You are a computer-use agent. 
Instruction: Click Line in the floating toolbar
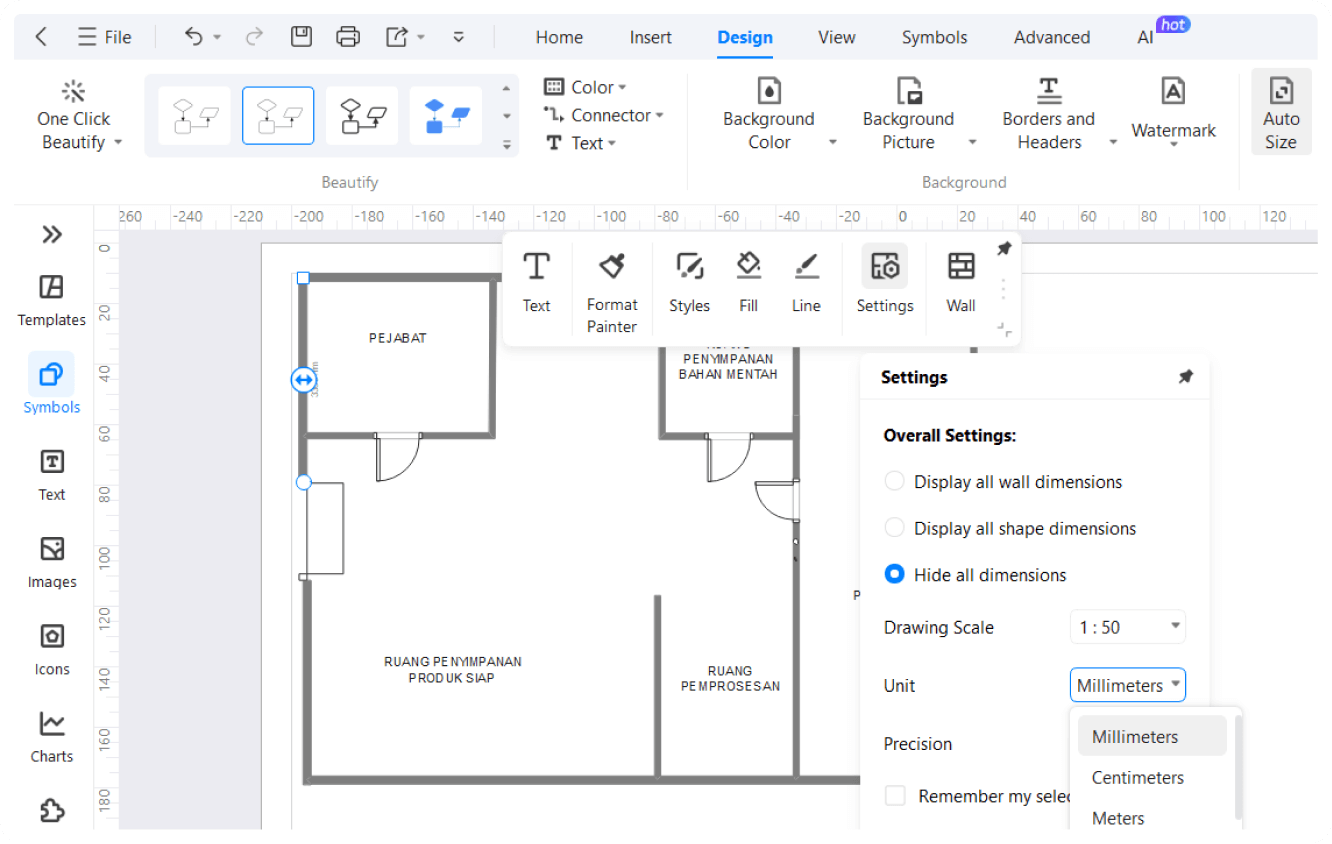[x=806, y=283]
